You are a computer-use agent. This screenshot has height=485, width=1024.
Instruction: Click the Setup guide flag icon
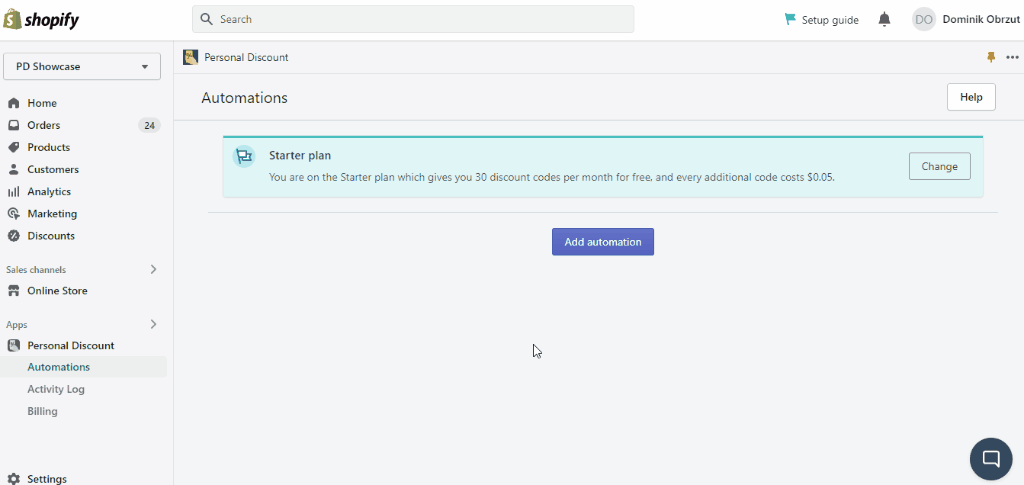(x=790, y=19)
